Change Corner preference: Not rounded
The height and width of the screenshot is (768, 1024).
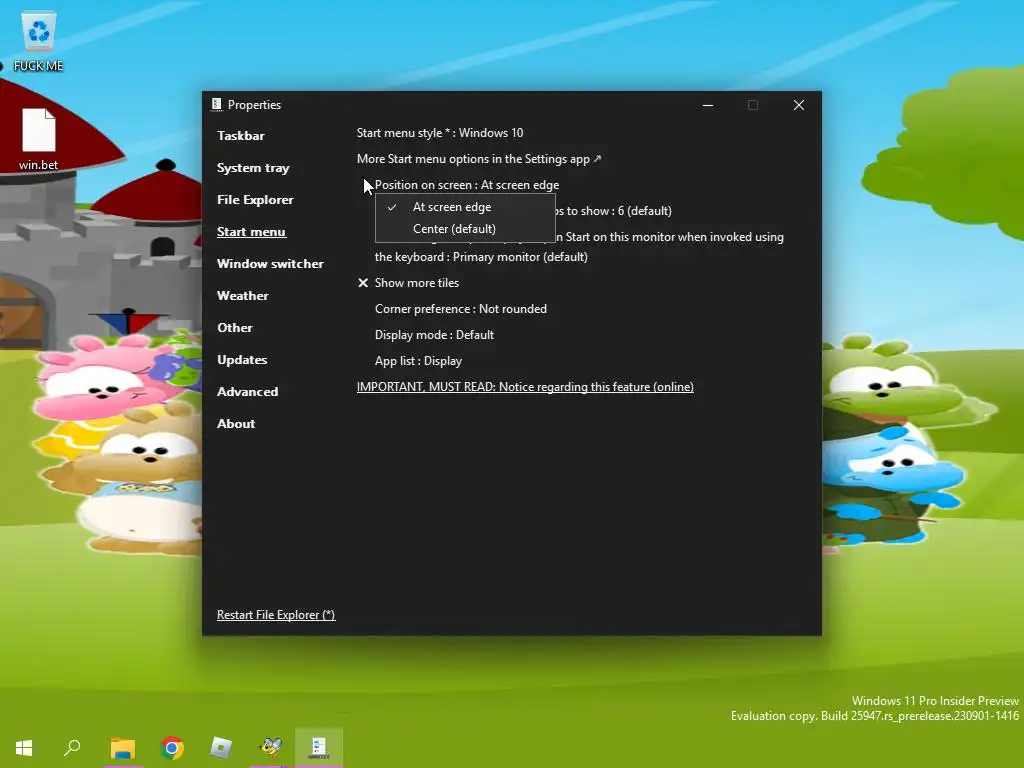click(461, 309)
